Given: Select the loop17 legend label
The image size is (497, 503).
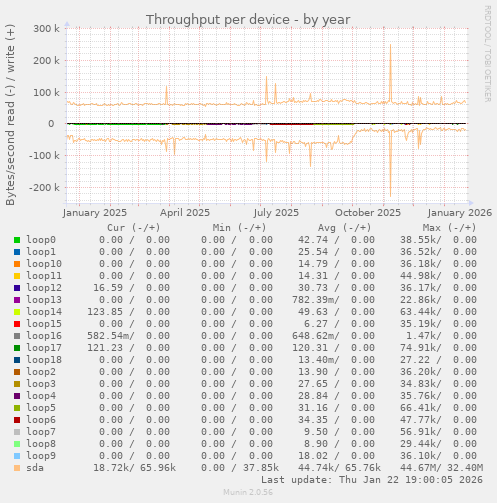Looking at the screenshot, I should (44, 348).
